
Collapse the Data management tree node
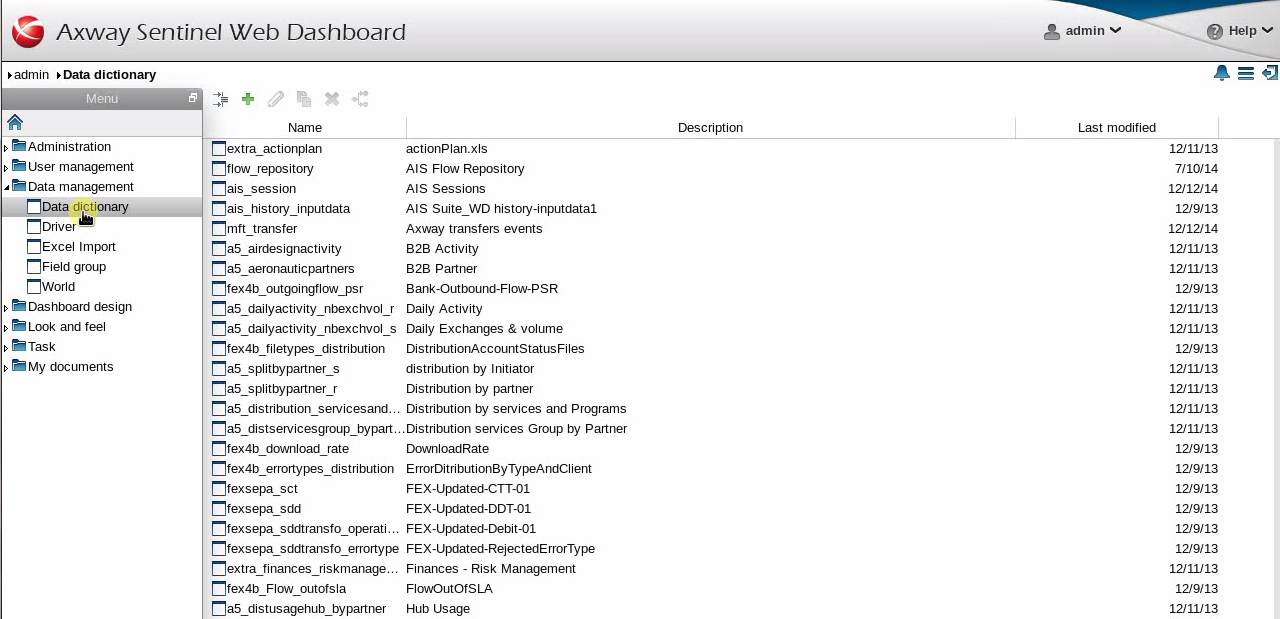coord(6,187)
